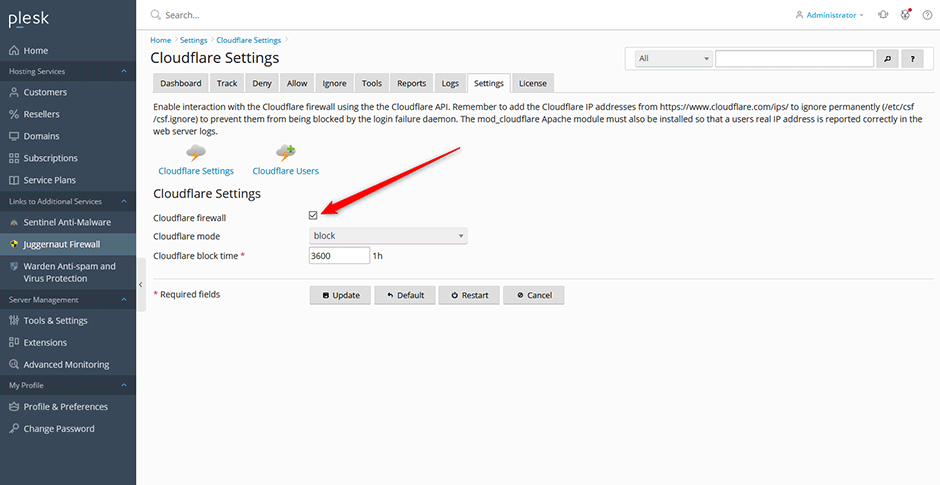Screen dimensions: 940x485
Task: Click the Service Plans book icon
Action: pos(14,180)
